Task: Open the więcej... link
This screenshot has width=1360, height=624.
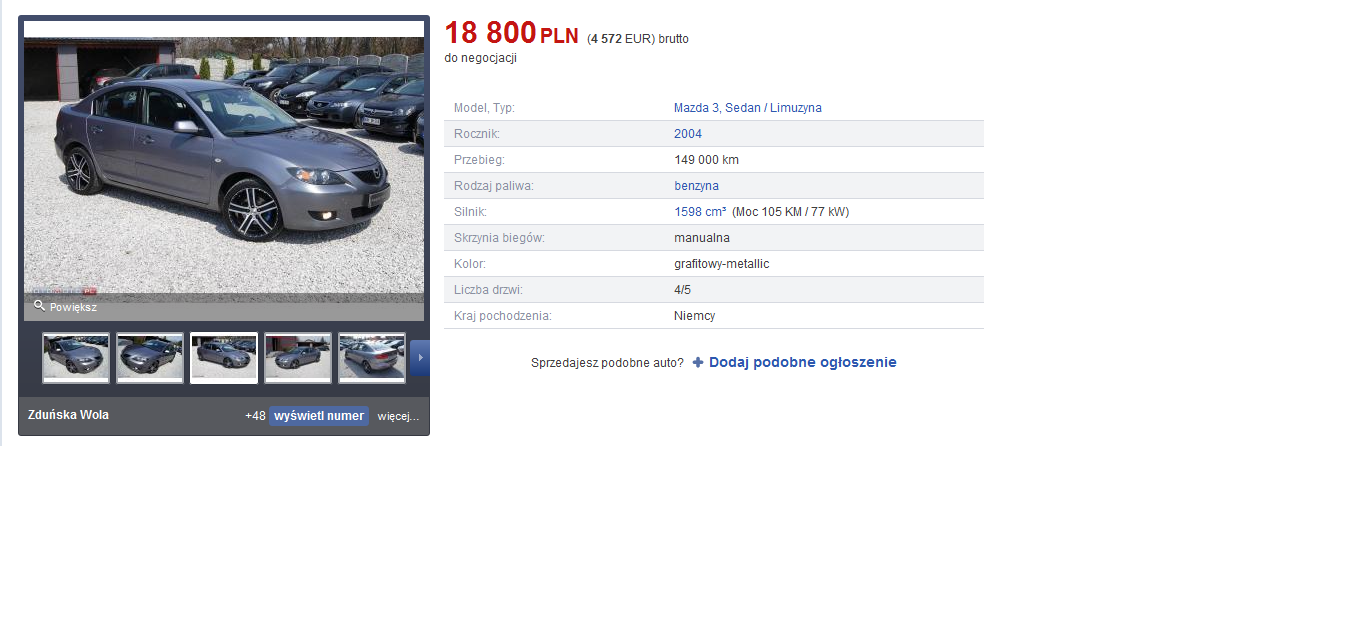Action: coord(398,416)
